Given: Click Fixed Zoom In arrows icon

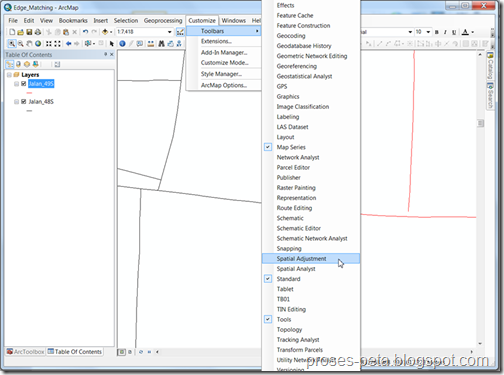Looking at the screenshot, I should click(x=49, y=44).
